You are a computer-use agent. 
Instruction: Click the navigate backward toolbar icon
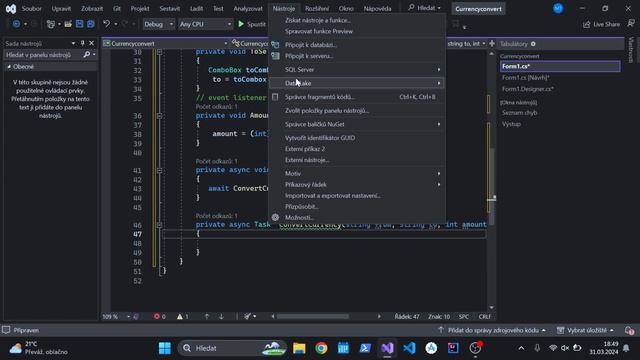coord(16,24)
